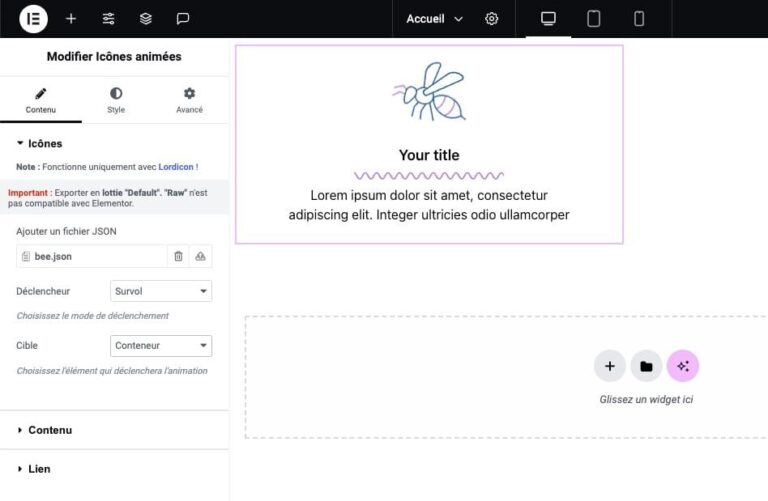Delete the bee.json file with trash icon
This screenshot has height=501, width=768.
[x=178, y=256]
